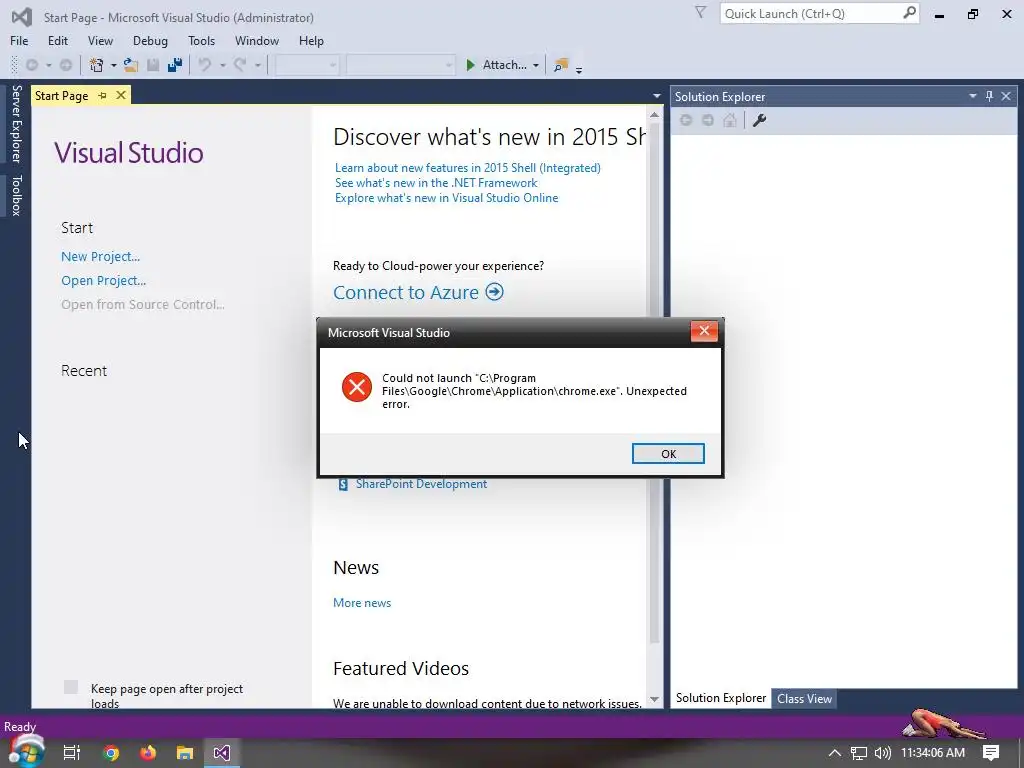Open the document tabs overflow dropdown
1024x768 pixels.
tap(656, 96)
